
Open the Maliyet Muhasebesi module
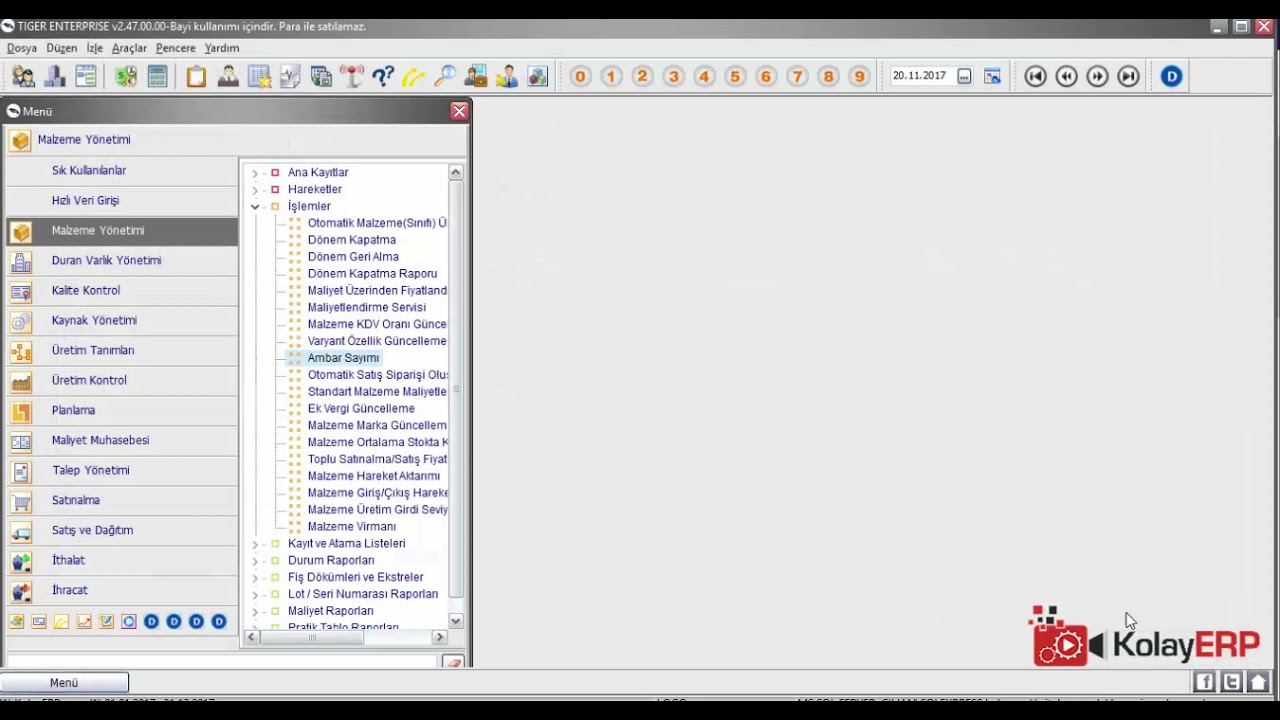pyautogui.click(x=122, y=440)
